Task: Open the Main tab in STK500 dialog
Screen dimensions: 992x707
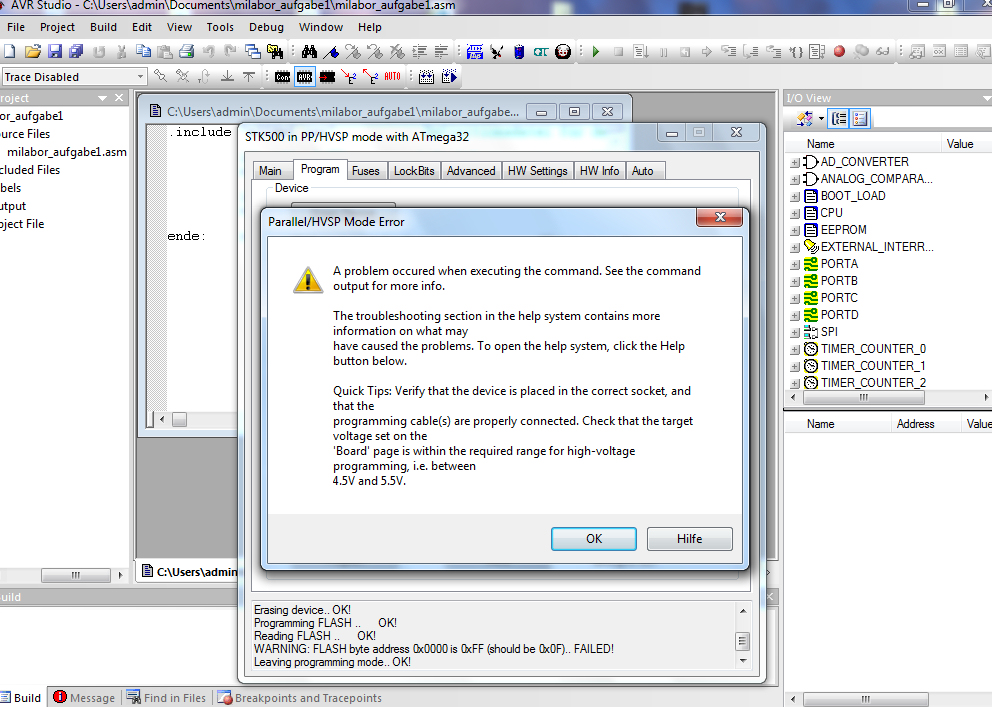Action: tap(270, 171)
